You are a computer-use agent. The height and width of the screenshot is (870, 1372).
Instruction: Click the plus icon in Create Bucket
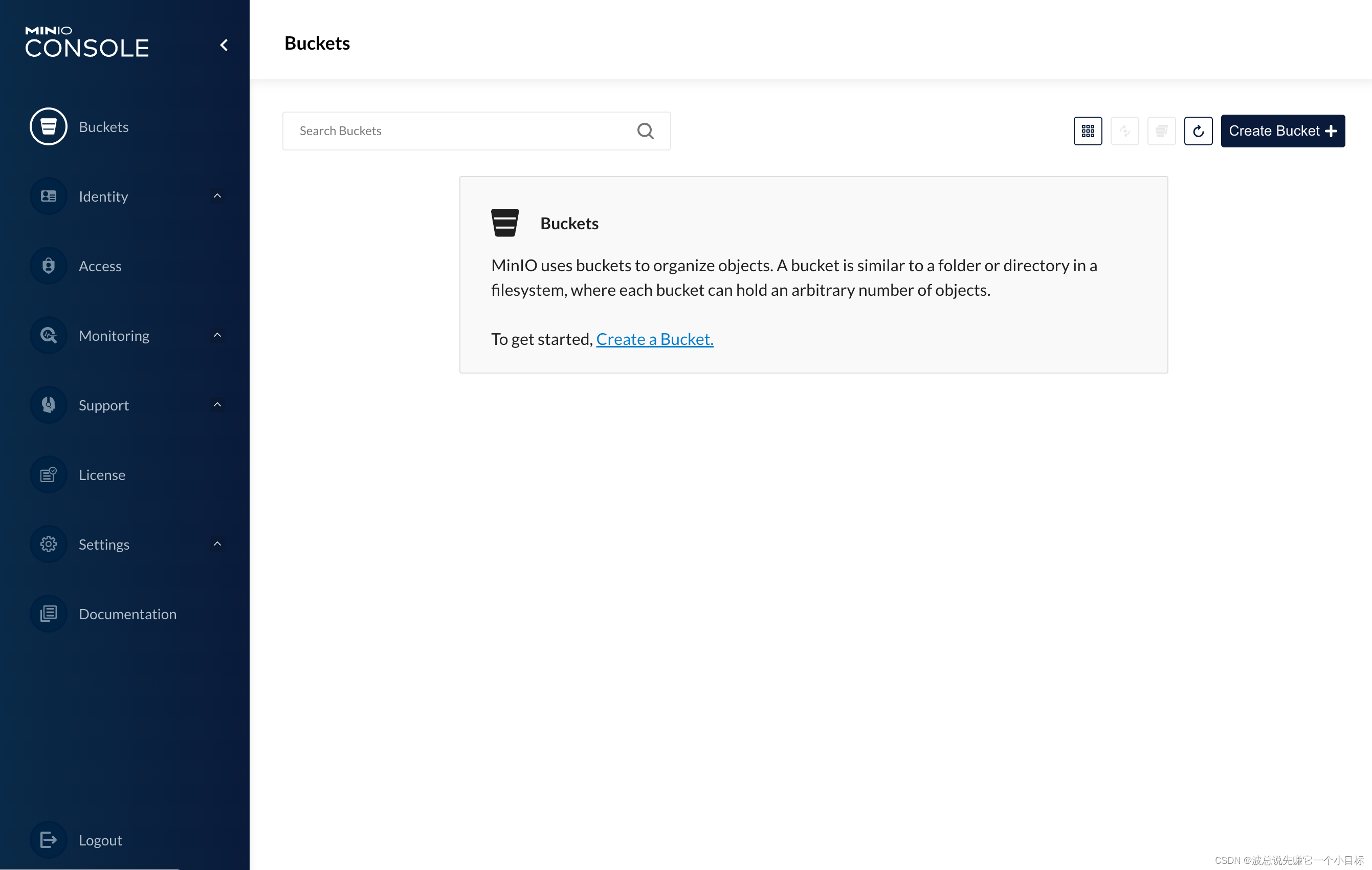1331,131
